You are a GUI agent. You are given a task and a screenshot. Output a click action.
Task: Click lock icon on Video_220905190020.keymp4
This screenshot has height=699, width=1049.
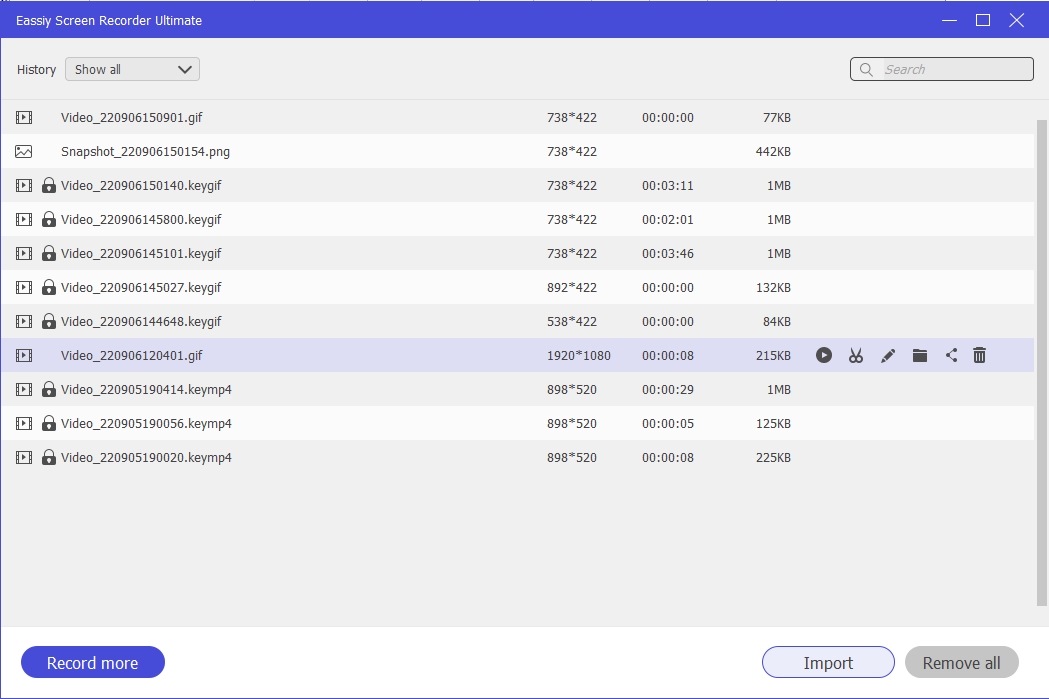pos(49,458)
